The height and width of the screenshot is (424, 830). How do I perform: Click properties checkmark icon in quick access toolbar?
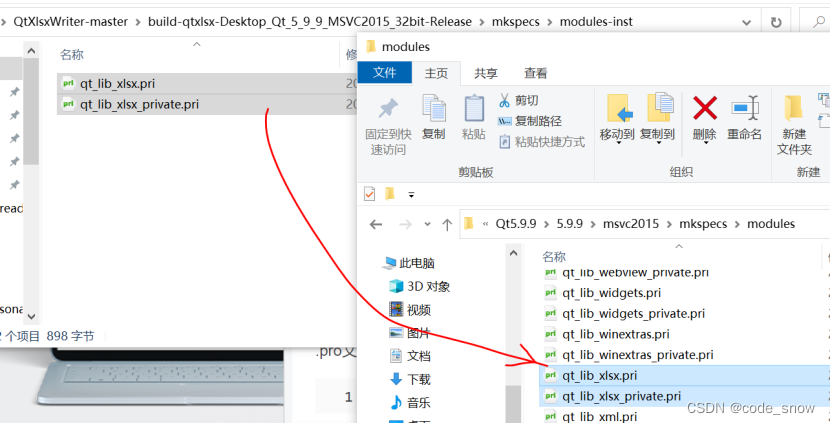tap(369, 194)
